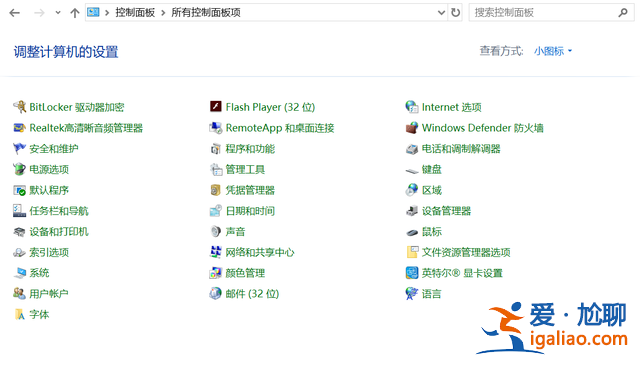Expand the chevron after 控制面板 breadcrumb
Image resolution: width=640 pixels, height=366 pixels.
[x=163, y=13]
